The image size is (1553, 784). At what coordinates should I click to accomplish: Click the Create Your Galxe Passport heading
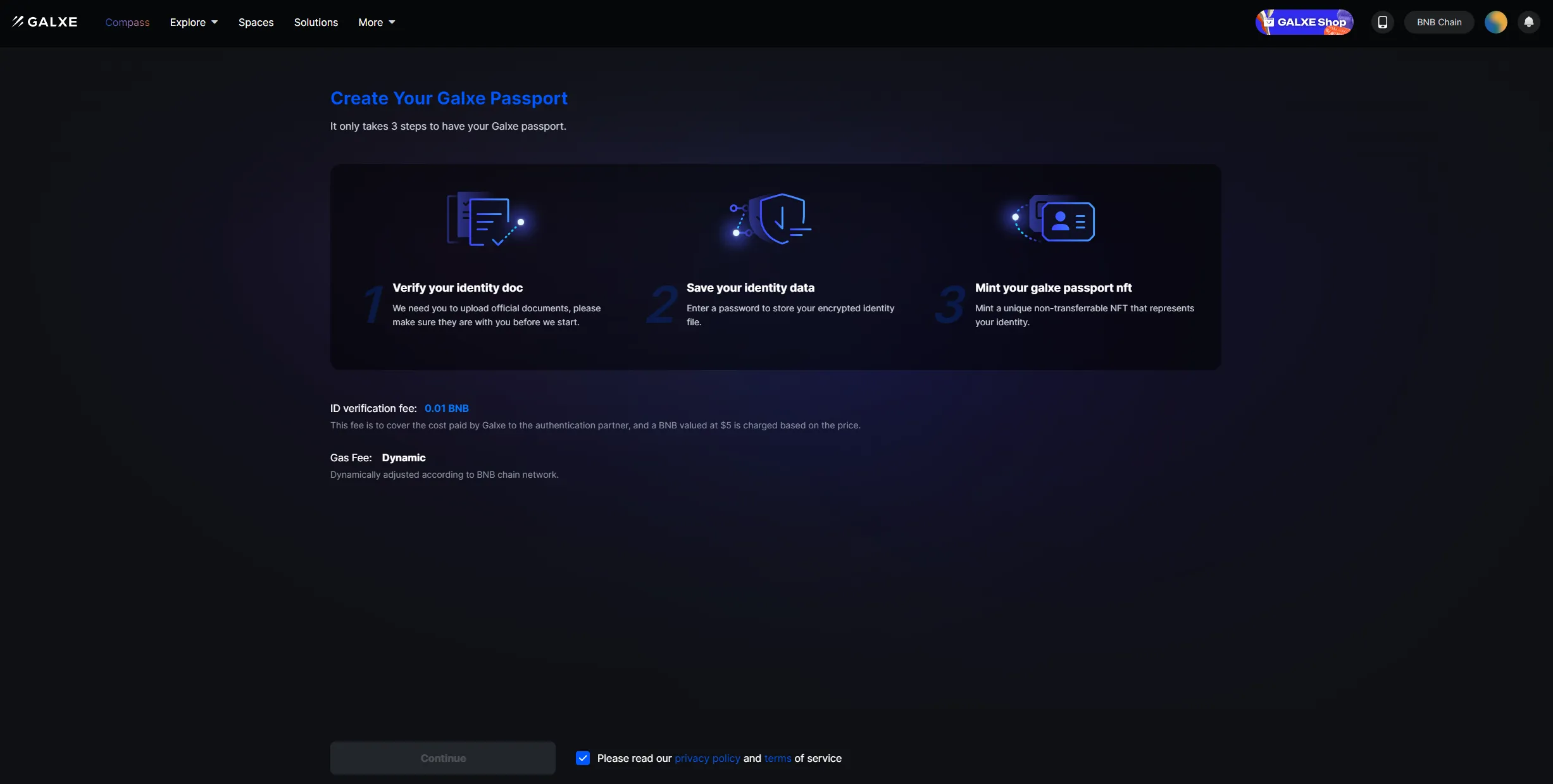tap(449, 98)
